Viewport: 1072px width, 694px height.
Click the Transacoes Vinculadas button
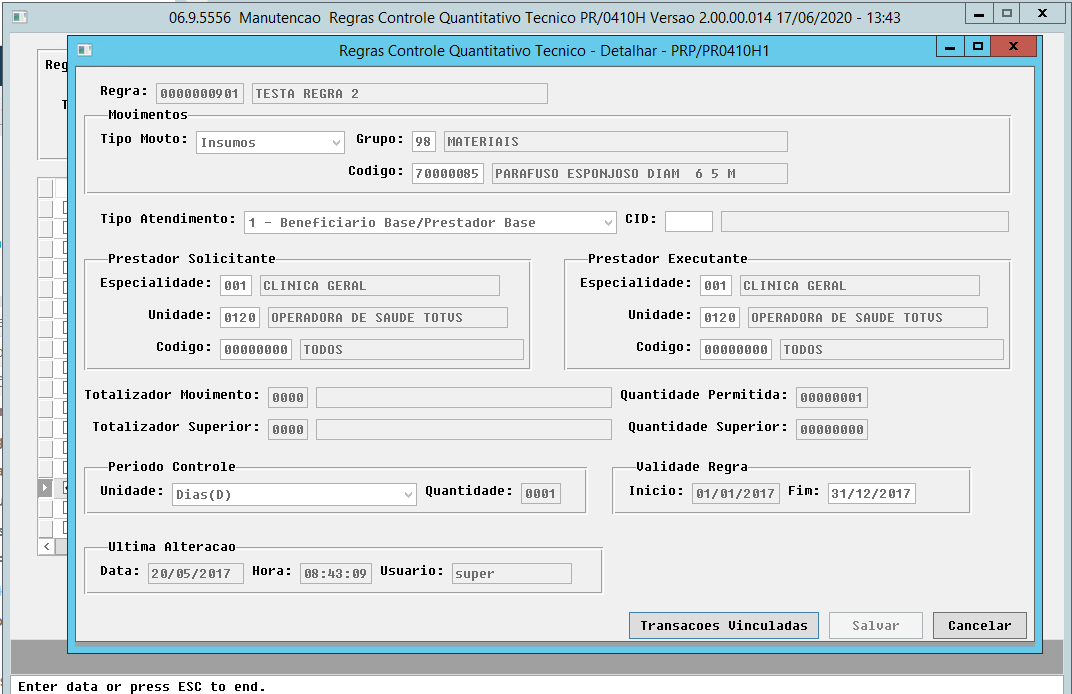[724, 626]
